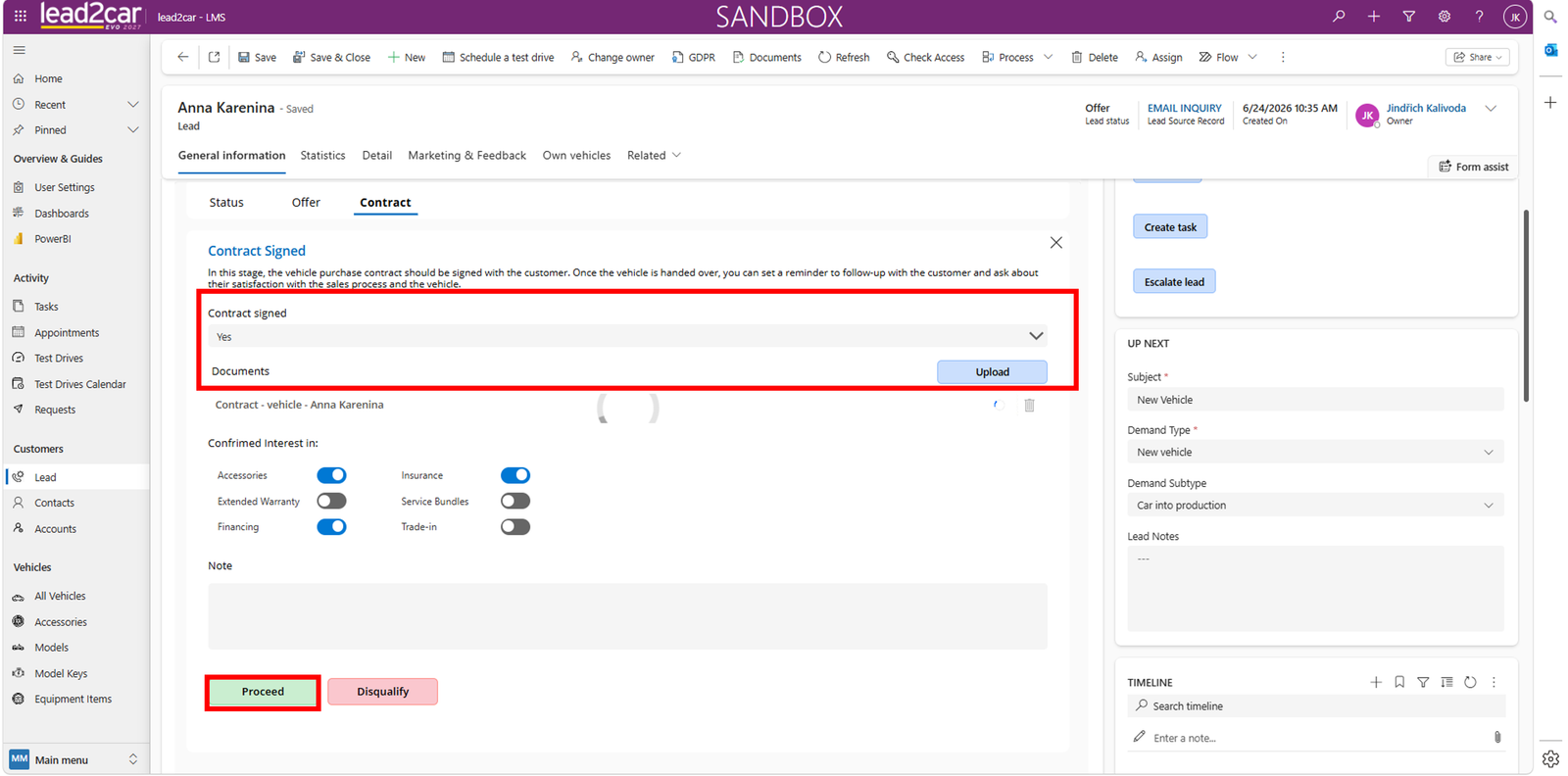
Task: Switch to the Statistics tab
Action: pos(322,156)
